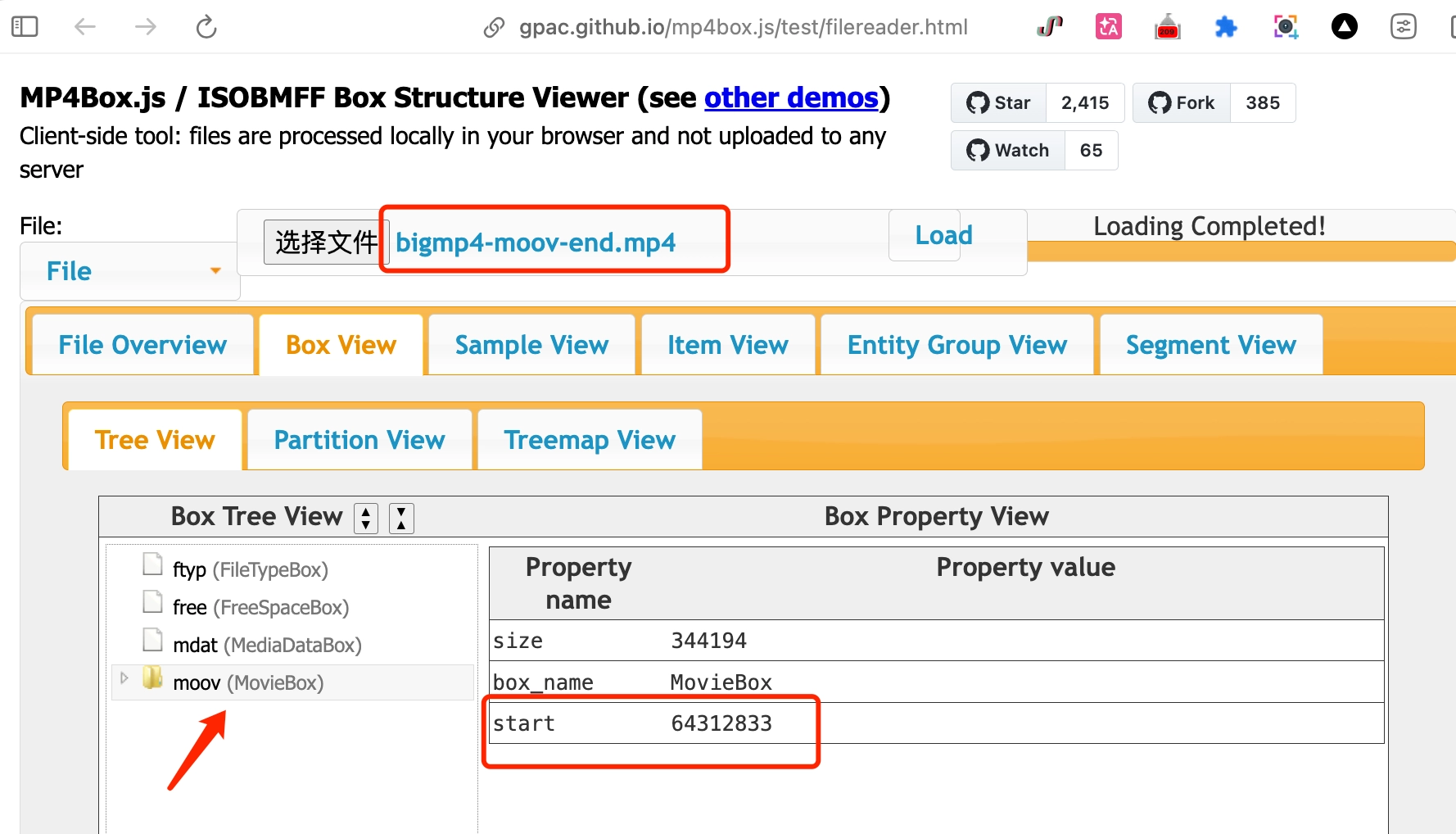This screenshot has width=1456, height=834.
Task: Open the pink translate extension icon
Action: coord(1109,27)
